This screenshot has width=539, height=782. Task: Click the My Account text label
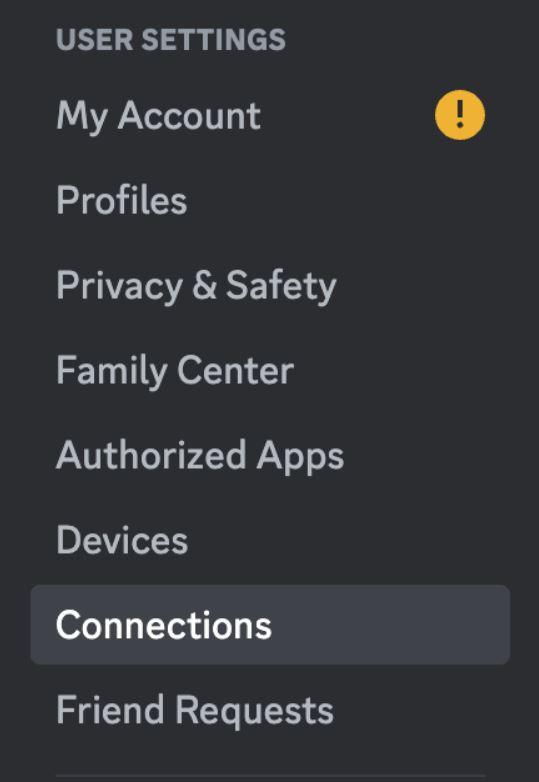(159, 117)
